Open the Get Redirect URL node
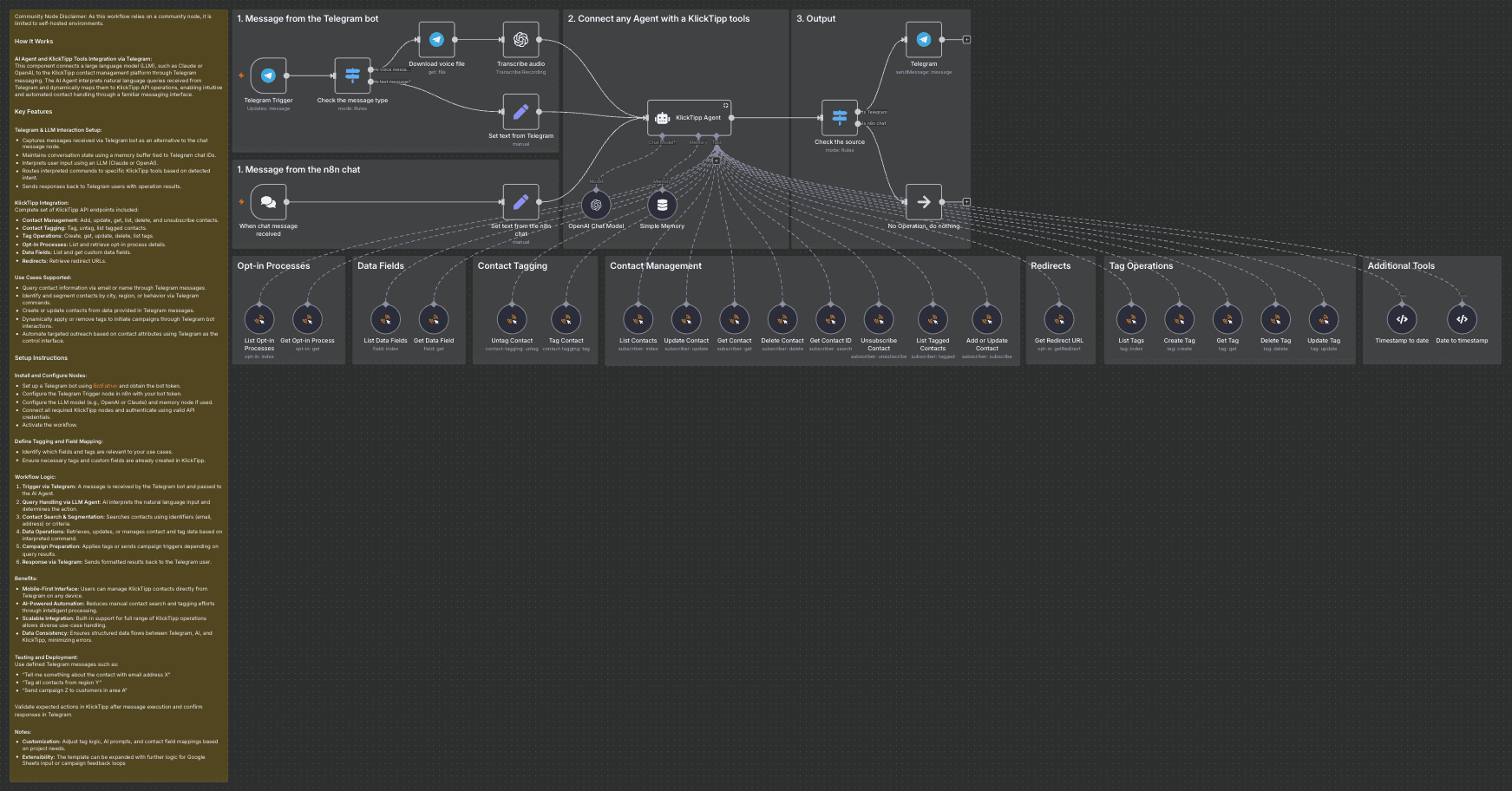 (1059, 319)
